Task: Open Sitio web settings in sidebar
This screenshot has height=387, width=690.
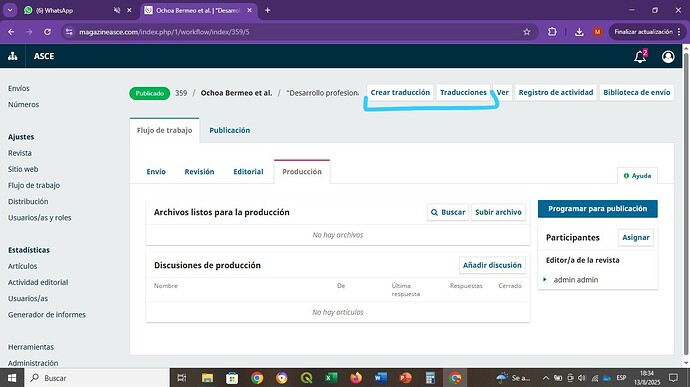Action: [23, 169]
